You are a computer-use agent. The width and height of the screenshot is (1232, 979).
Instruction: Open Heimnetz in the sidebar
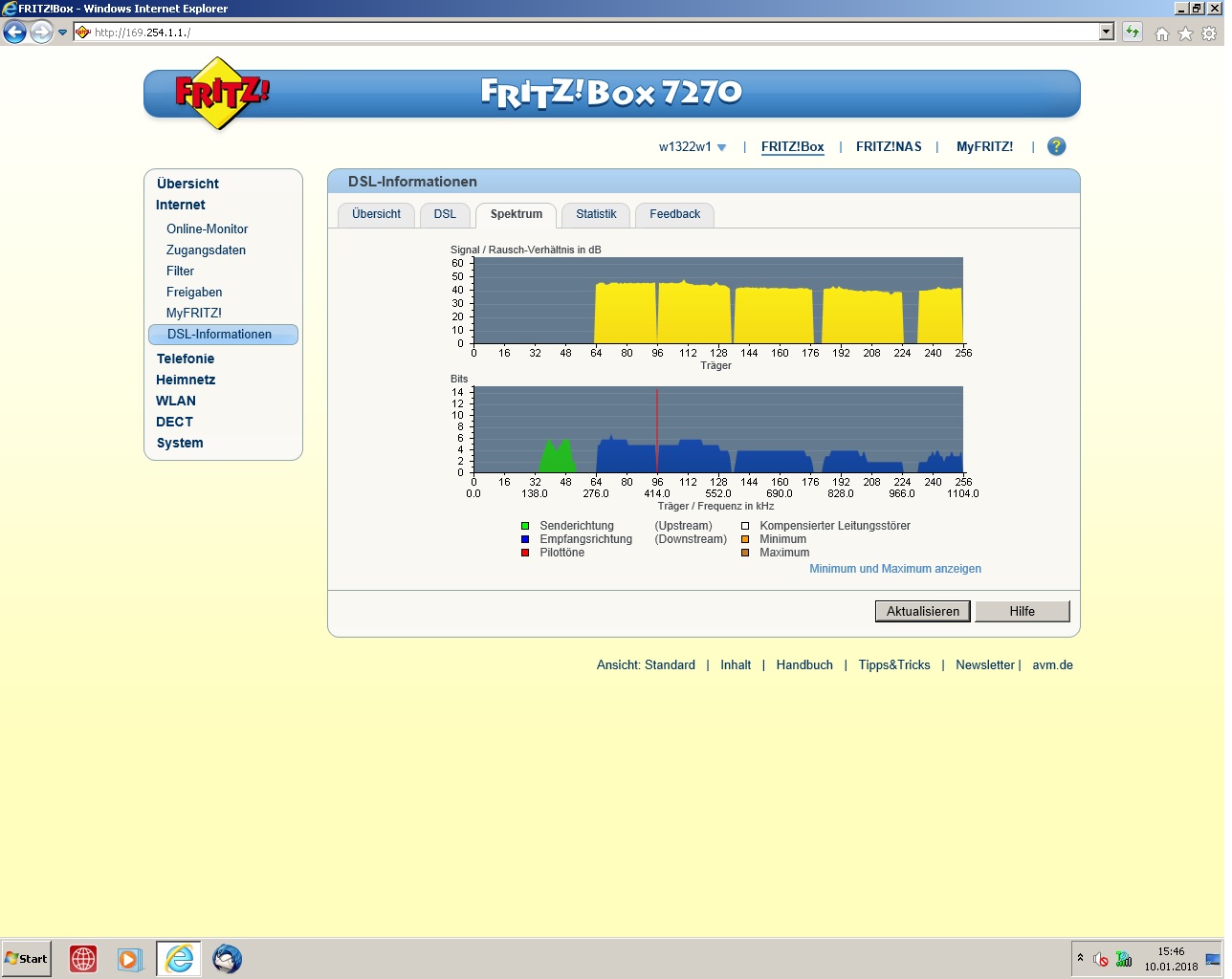click(x=186, y=381)
